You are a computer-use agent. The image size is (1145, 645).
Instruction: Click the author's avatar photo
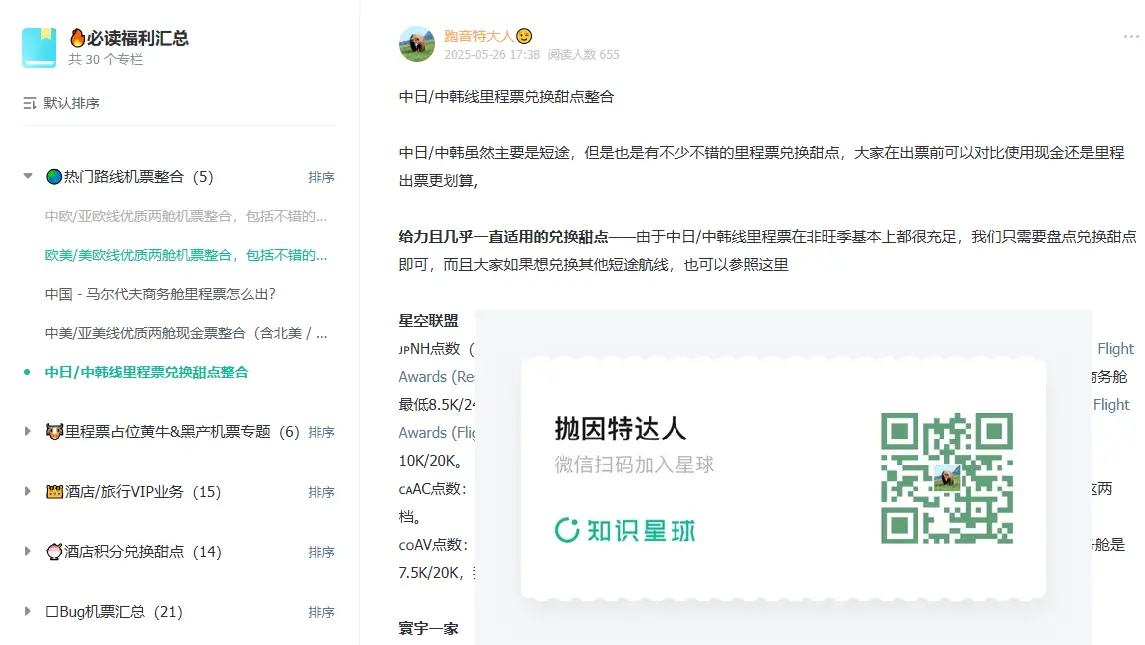(417, 44)
